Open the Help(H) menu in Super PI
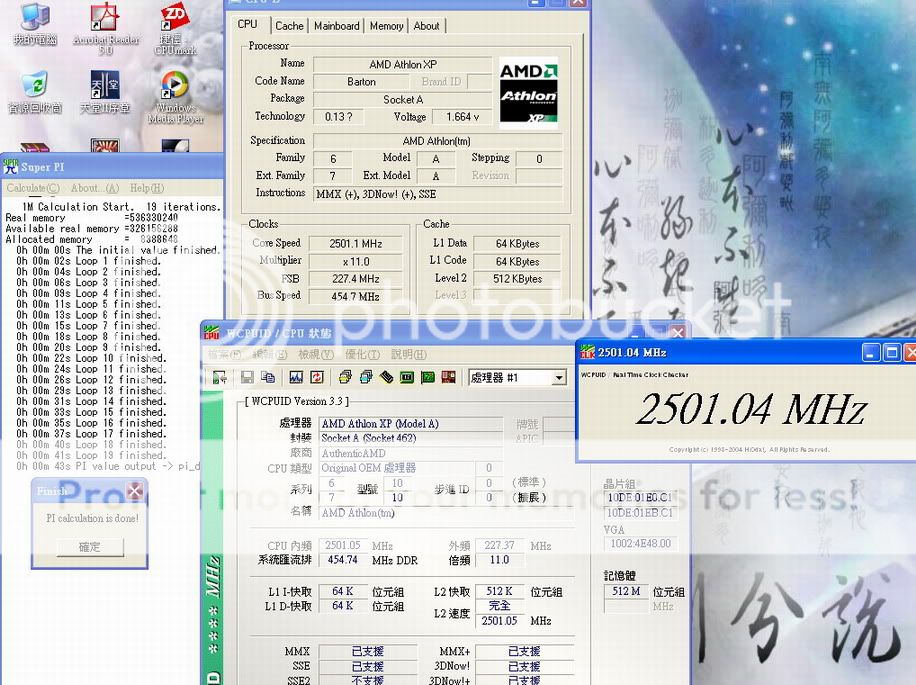Image resolution: width=916 pixels, height=685 pixels. coord(147,188)
